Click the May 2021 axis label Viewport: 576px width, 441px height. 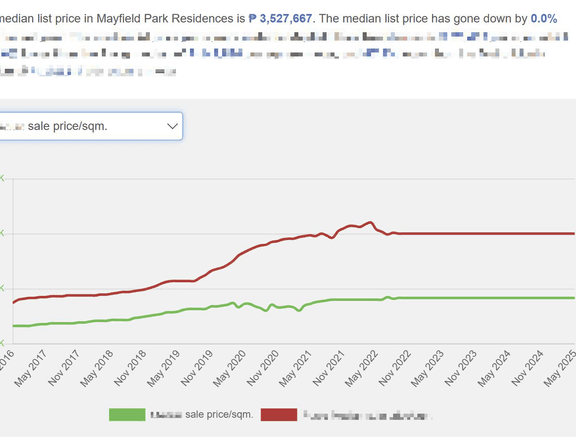(296, 368)
